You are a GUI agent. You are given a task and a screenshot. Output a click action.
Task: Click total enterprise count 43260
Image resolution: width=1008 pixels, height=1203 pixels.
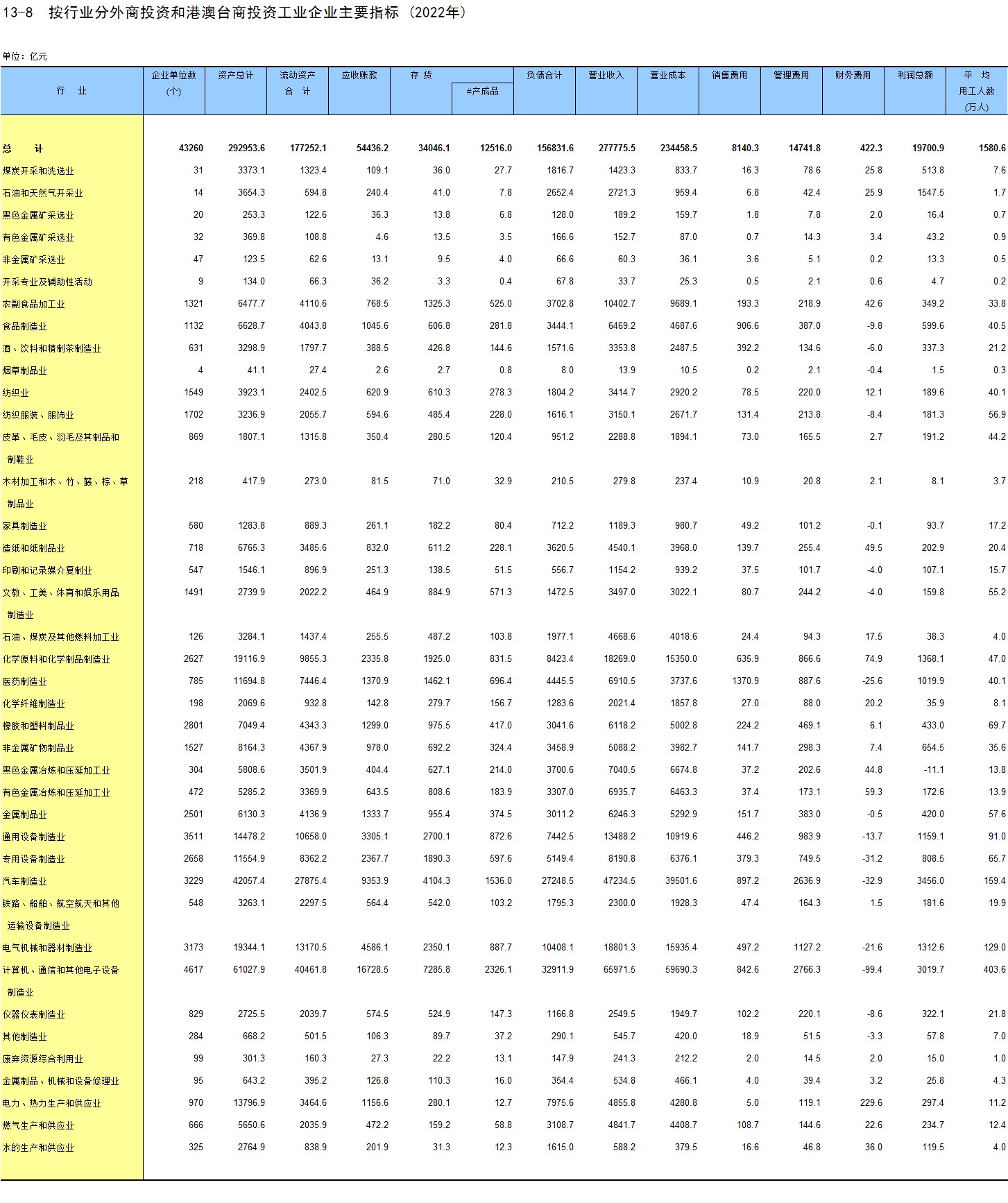pos(191,148)
